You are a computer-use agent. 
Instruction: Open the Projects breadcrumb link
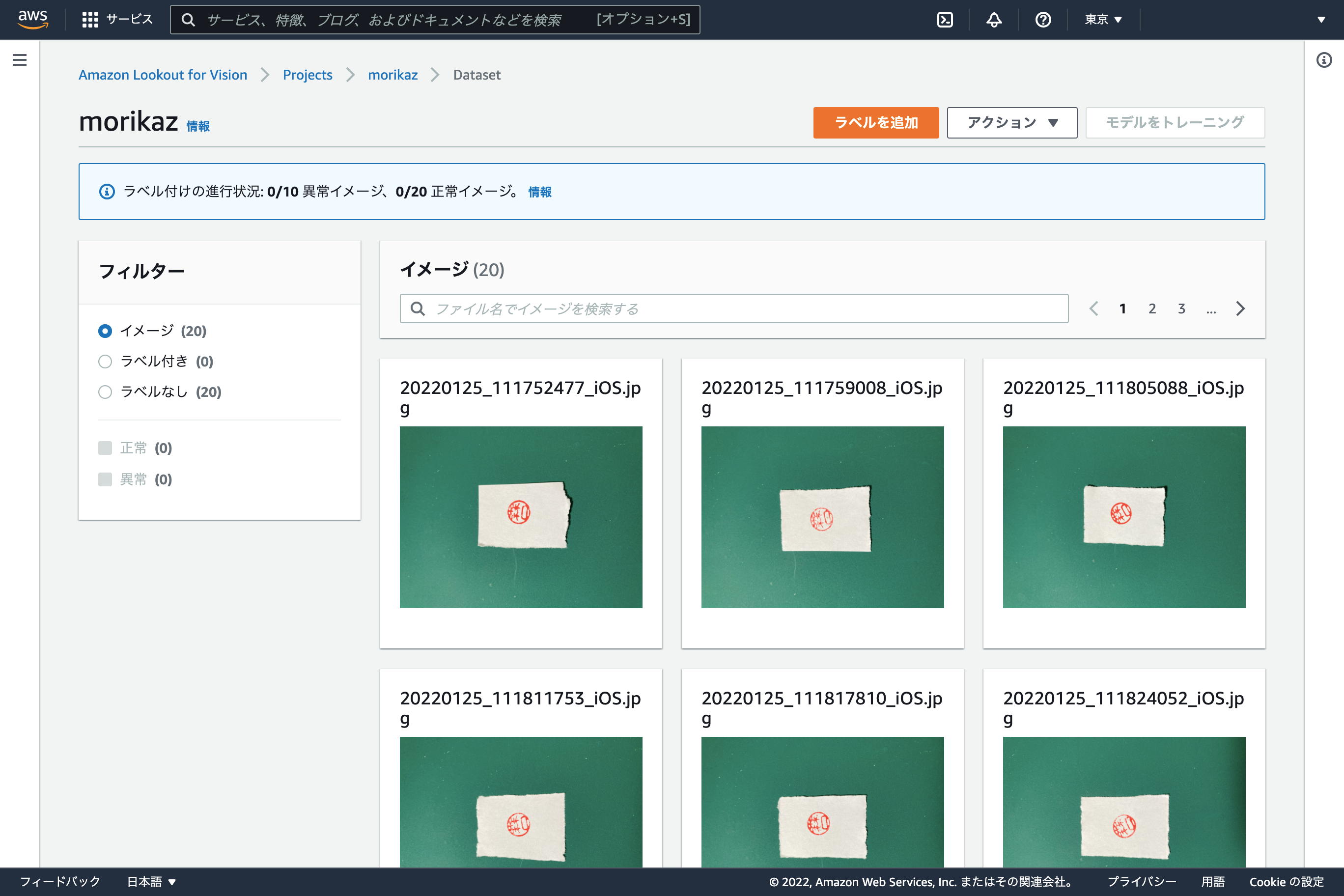pyautogui.click(x=308, y=75)
